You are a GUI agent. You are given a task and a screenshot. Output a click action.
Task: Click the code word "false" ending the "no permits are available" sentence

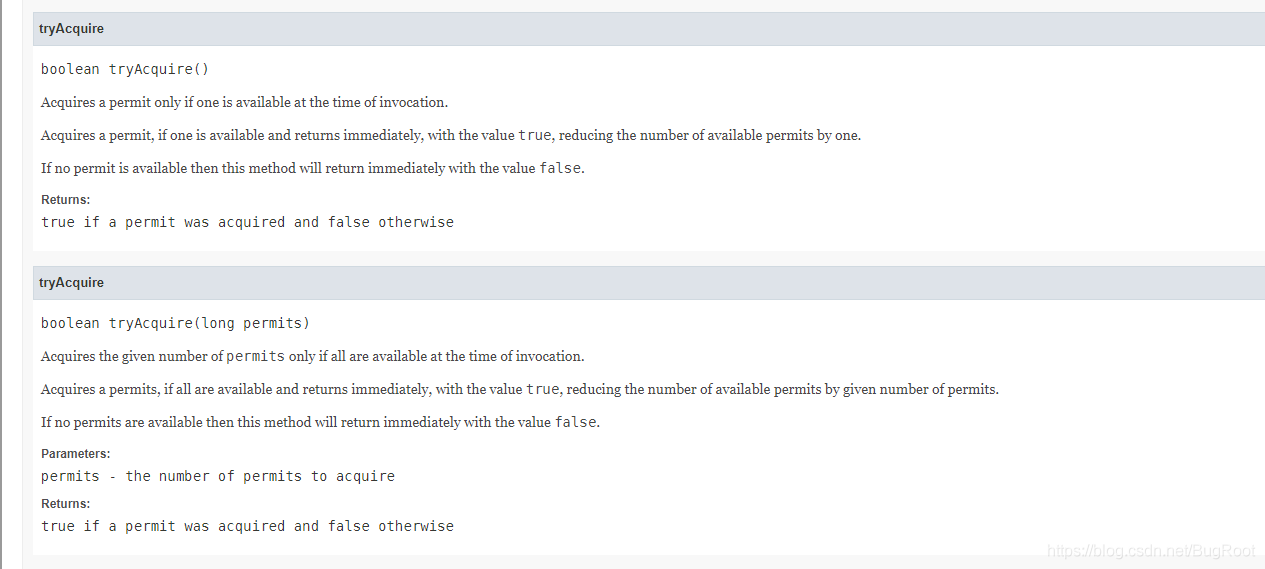pos(576,422)
